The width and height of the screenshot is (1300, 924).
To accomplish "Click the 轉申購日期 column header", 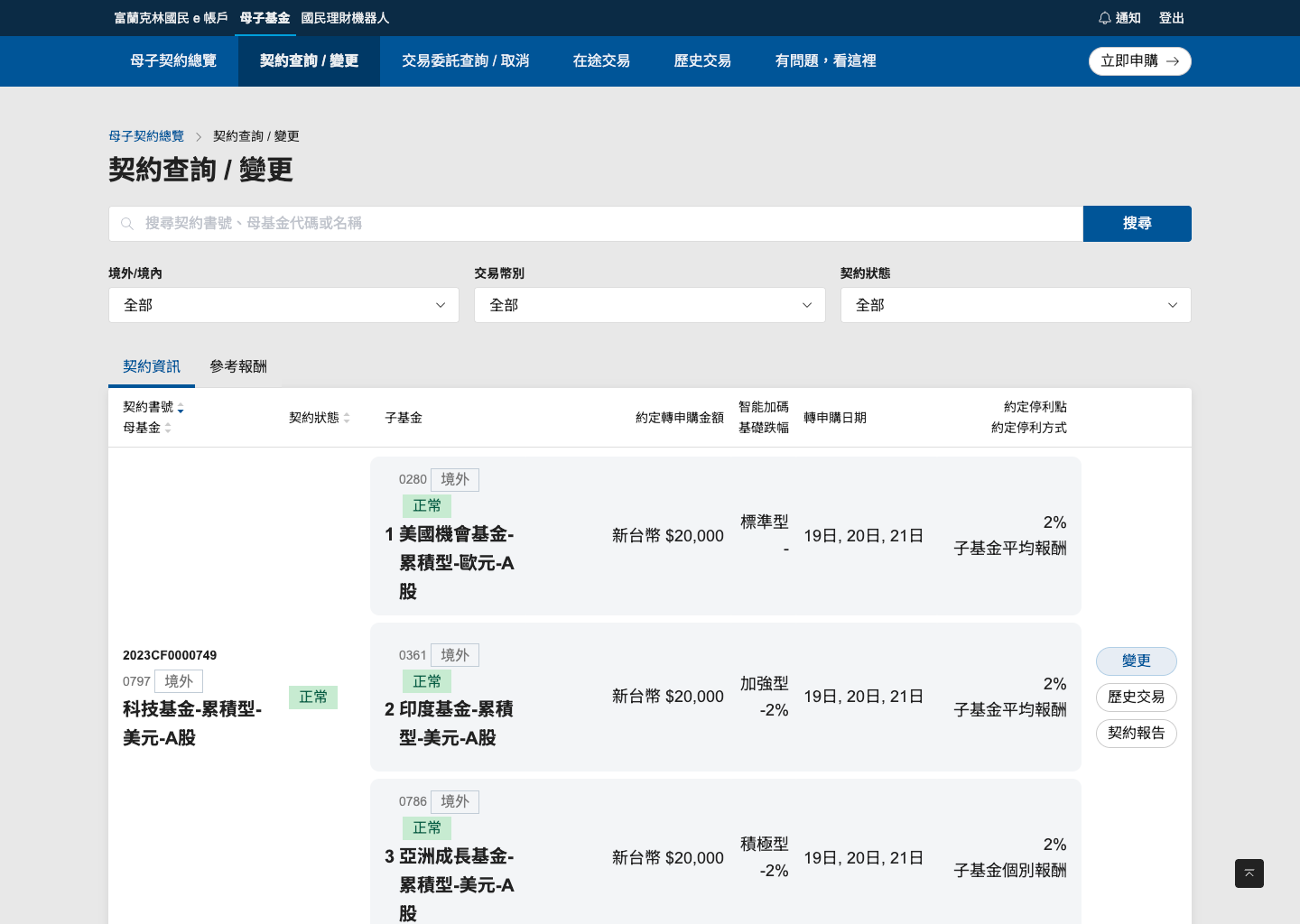I will 835,418.
